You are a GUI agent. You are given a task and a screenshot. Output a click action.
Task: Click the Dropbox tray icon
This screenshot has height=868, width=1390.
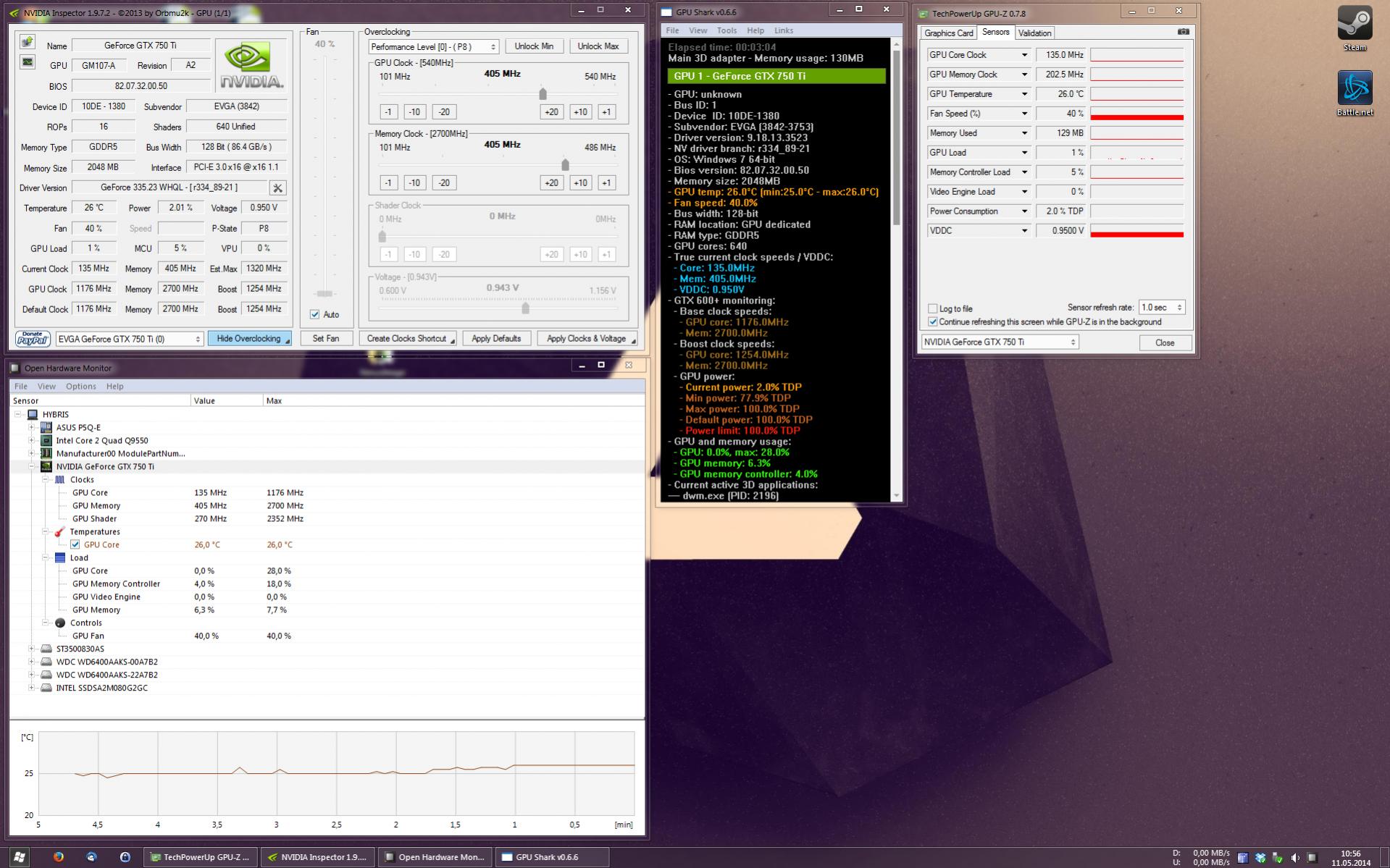pyautogui.click(x=1260, y=858)
